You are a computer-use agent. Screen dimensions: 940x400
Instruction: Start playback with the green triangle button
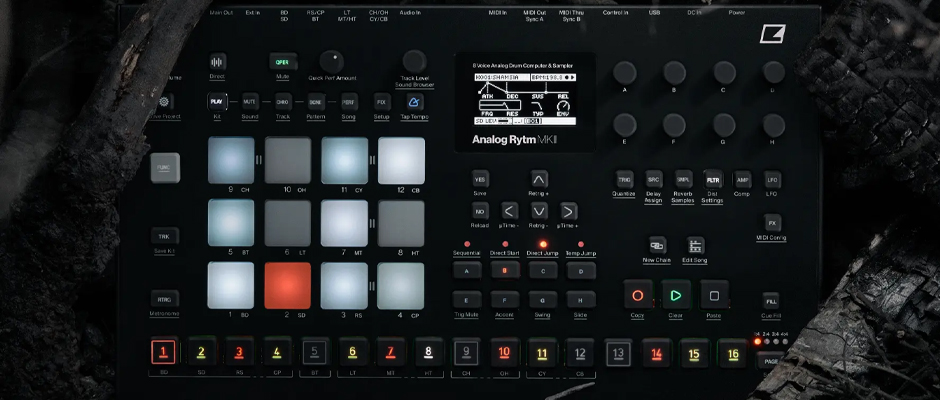676,295
